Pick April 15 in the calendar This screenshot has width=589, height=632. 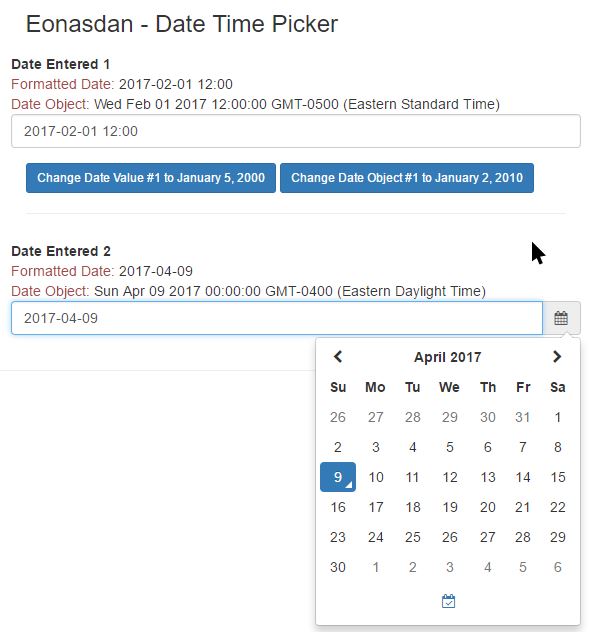click(x=558, y=477)
